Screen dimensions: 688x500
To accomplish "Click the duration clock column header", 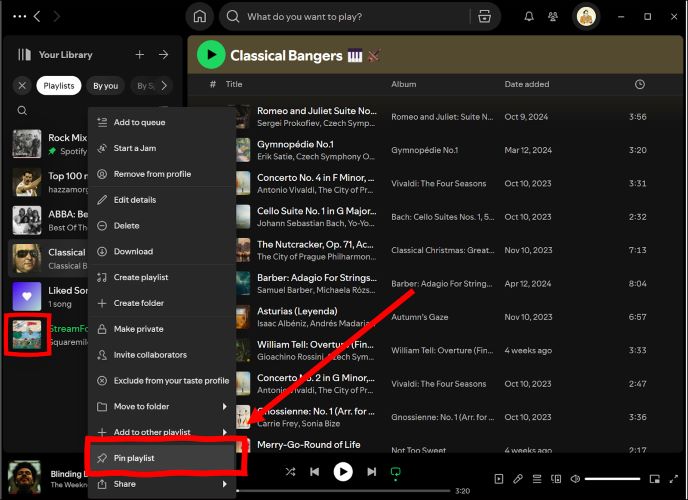I will click(640, 84).
